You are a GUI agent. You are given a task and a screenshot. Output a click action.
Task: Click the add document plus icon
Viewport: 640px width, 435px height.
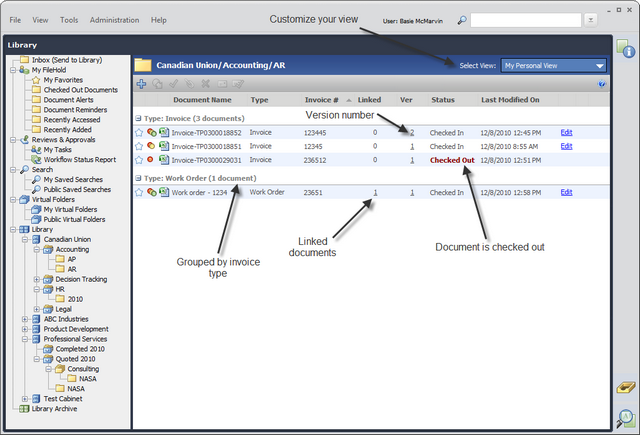pos(141,84)
